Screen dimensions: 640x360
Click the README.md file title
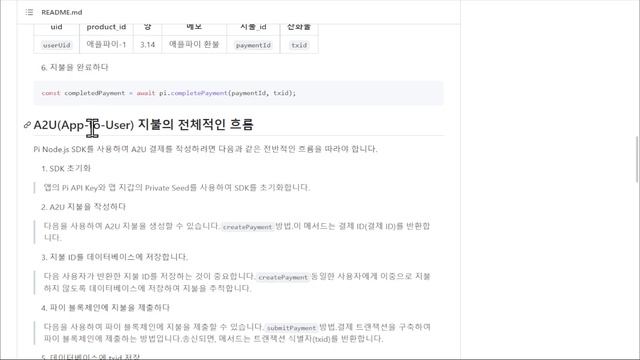[62, 12]
